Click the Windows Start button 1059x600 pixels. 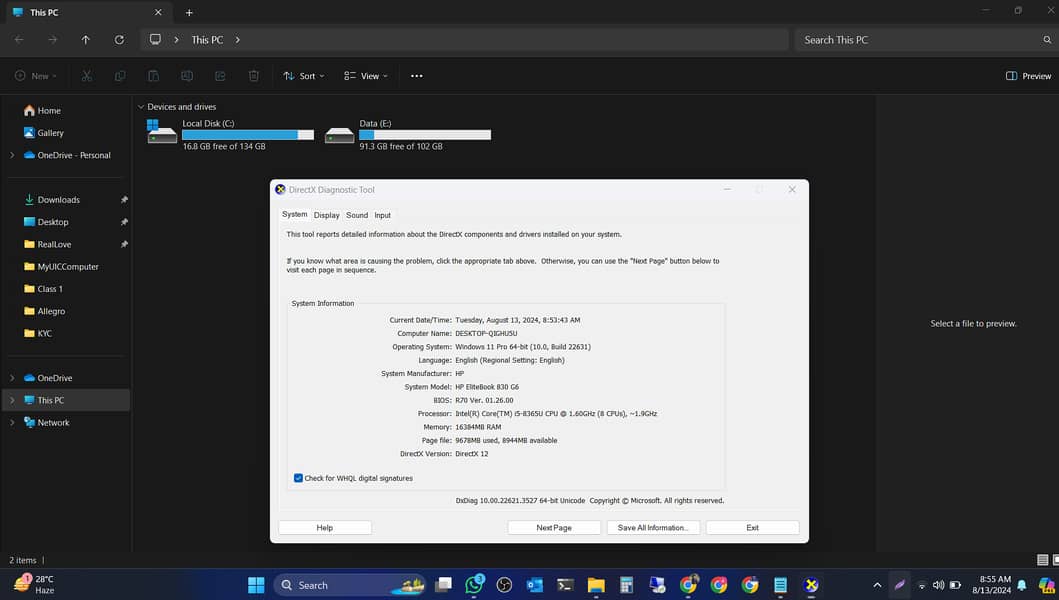pos(256,585)
